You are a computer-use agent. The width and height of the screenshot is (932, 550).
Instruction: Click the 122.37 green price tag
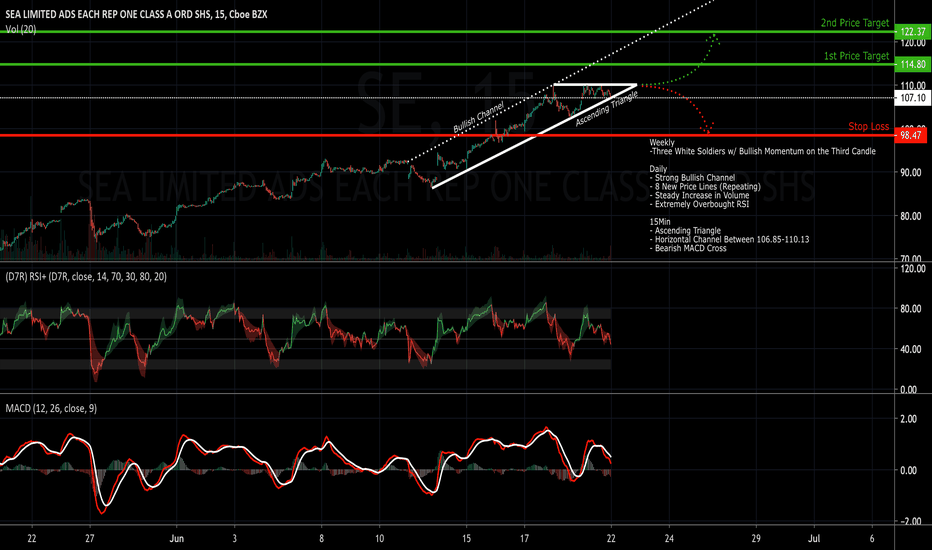click(912, 32)
